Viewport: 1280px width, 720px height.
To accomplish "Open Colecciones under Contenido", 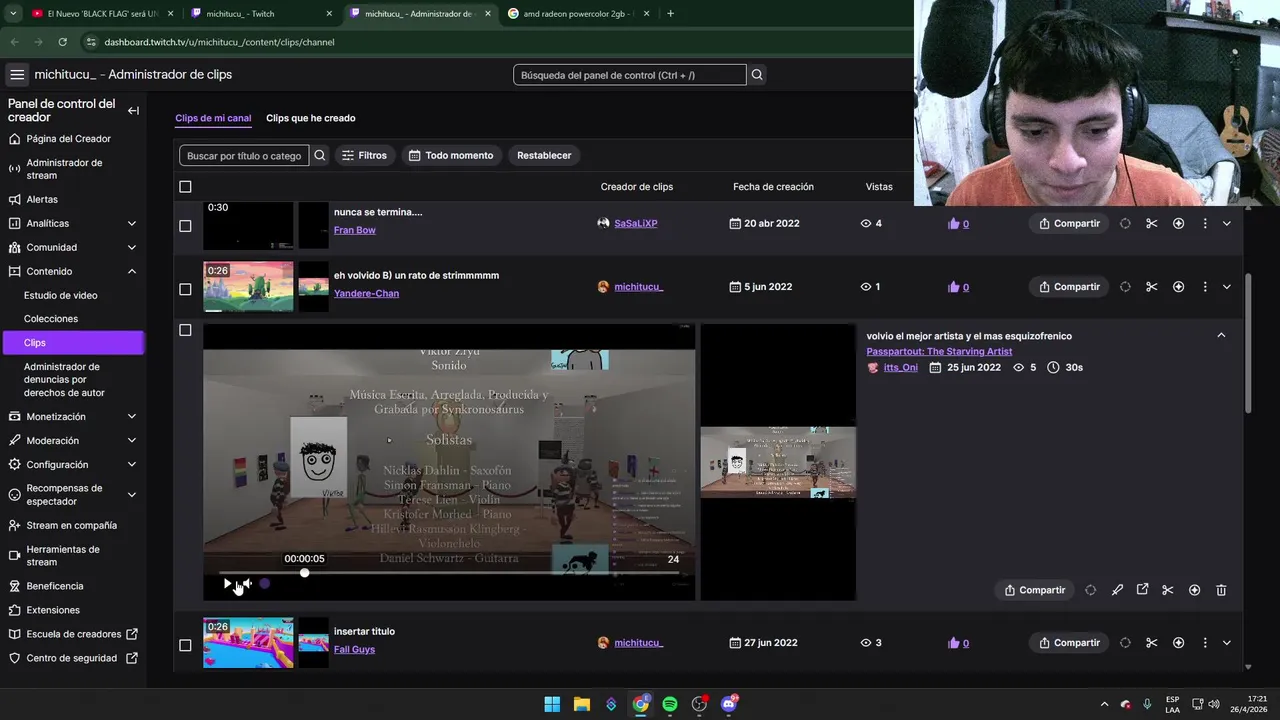I will click(51, 319).
